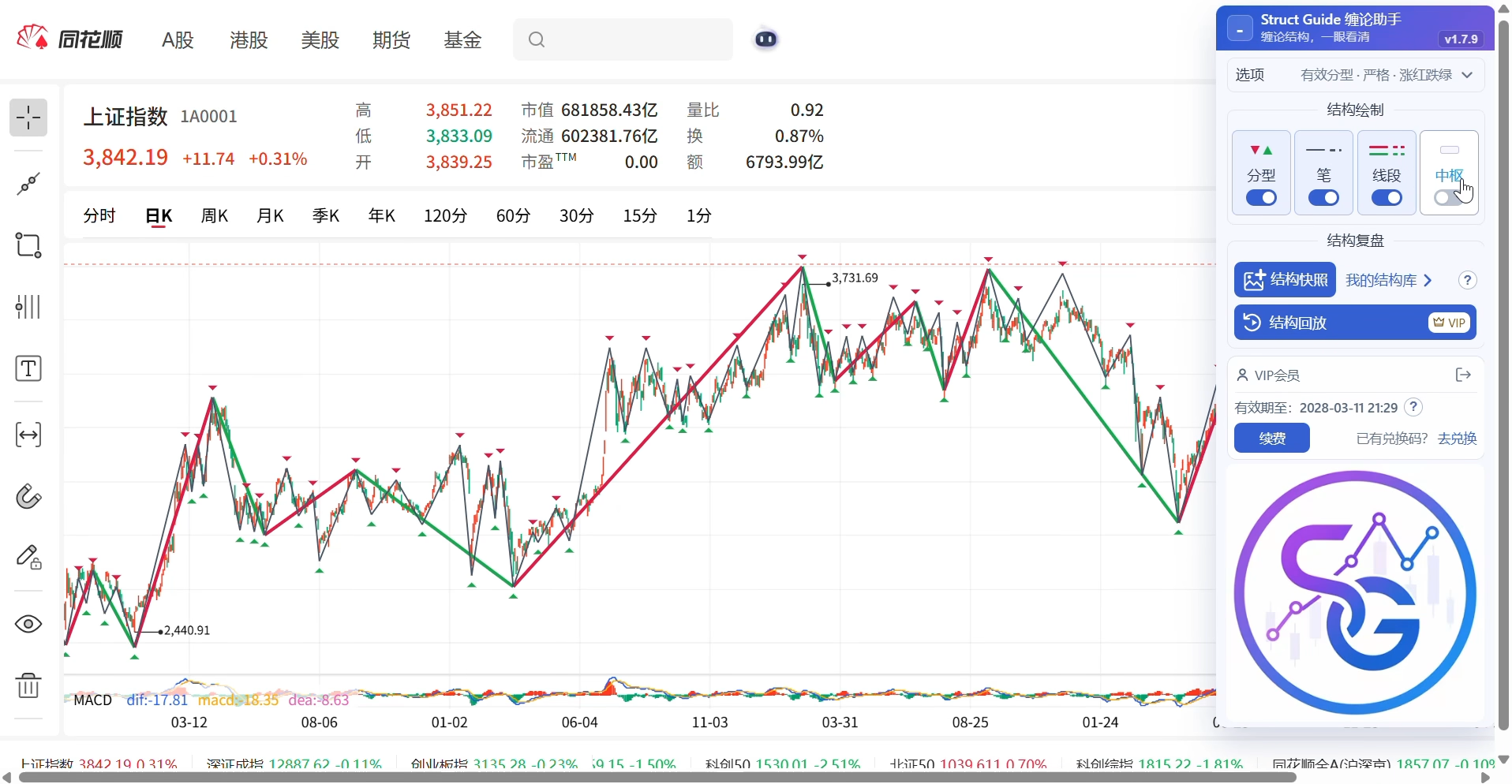Screen dimensions: 1512x784
Task: Select the text annotation tool
Action: click(x=28, y=368)
